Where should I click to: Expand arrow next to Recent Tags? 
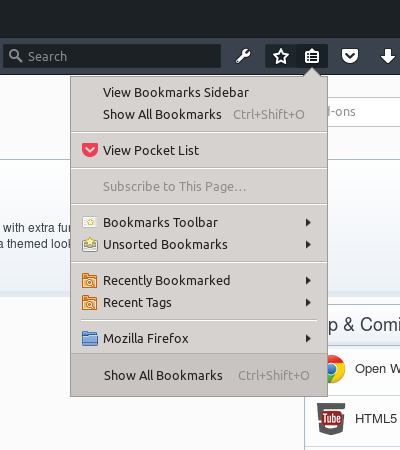[308, 302]
